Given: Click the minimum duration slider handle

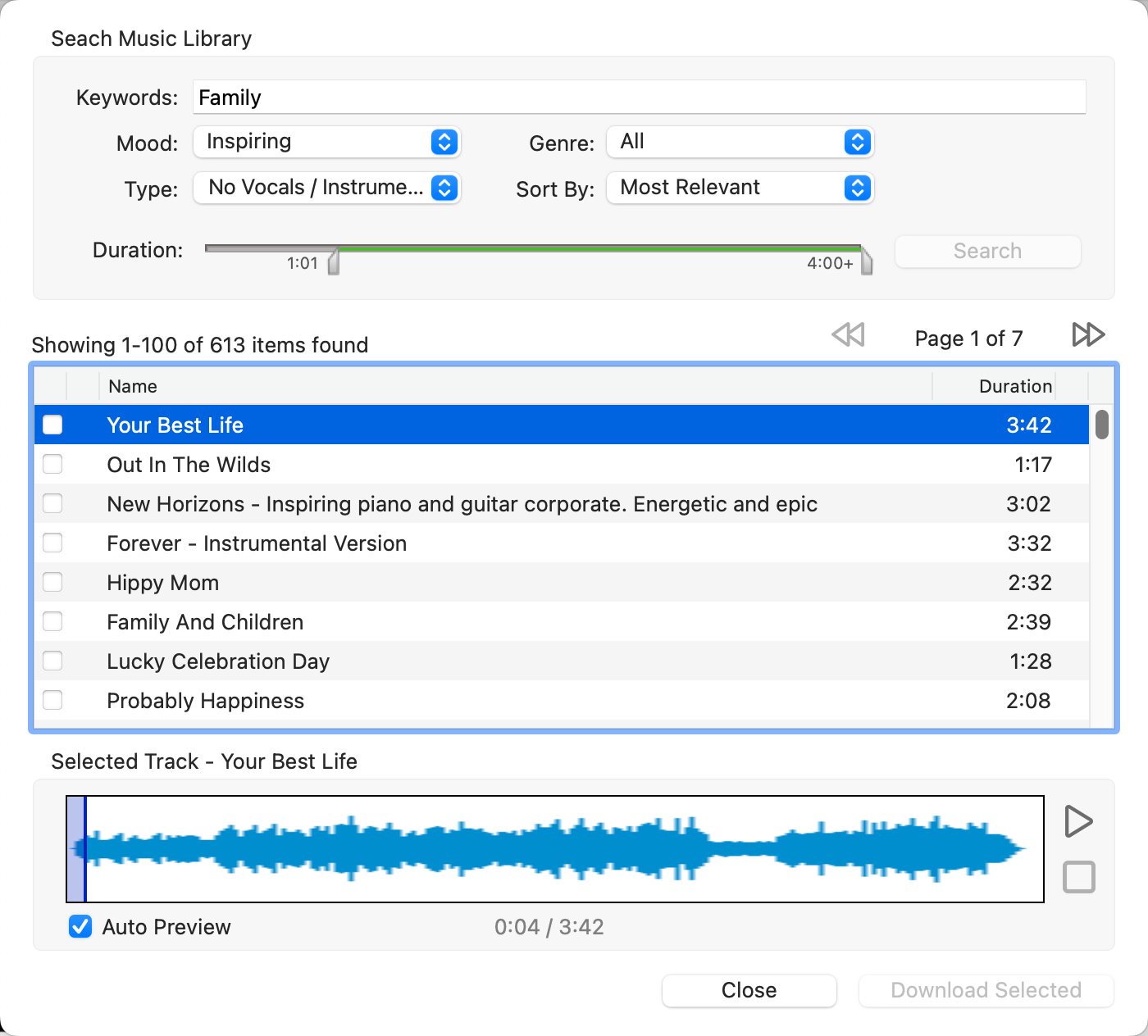Looking at the screenshot, I should [x=334, y=262].
